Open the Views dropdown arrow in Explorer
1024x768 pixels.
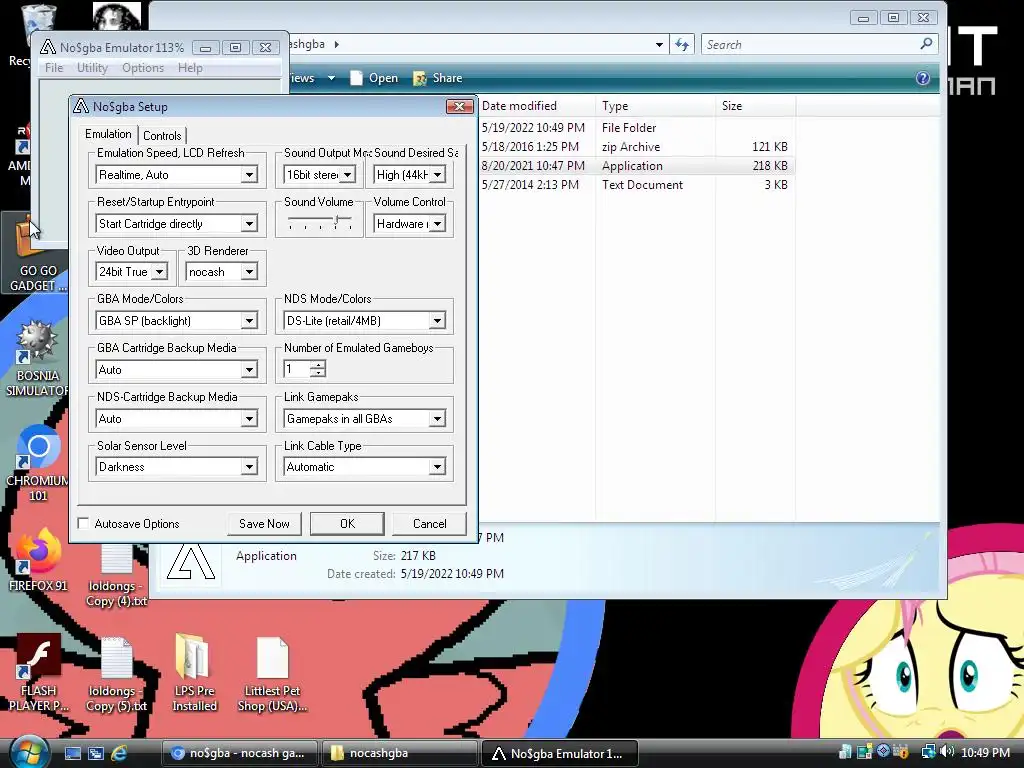331,78
